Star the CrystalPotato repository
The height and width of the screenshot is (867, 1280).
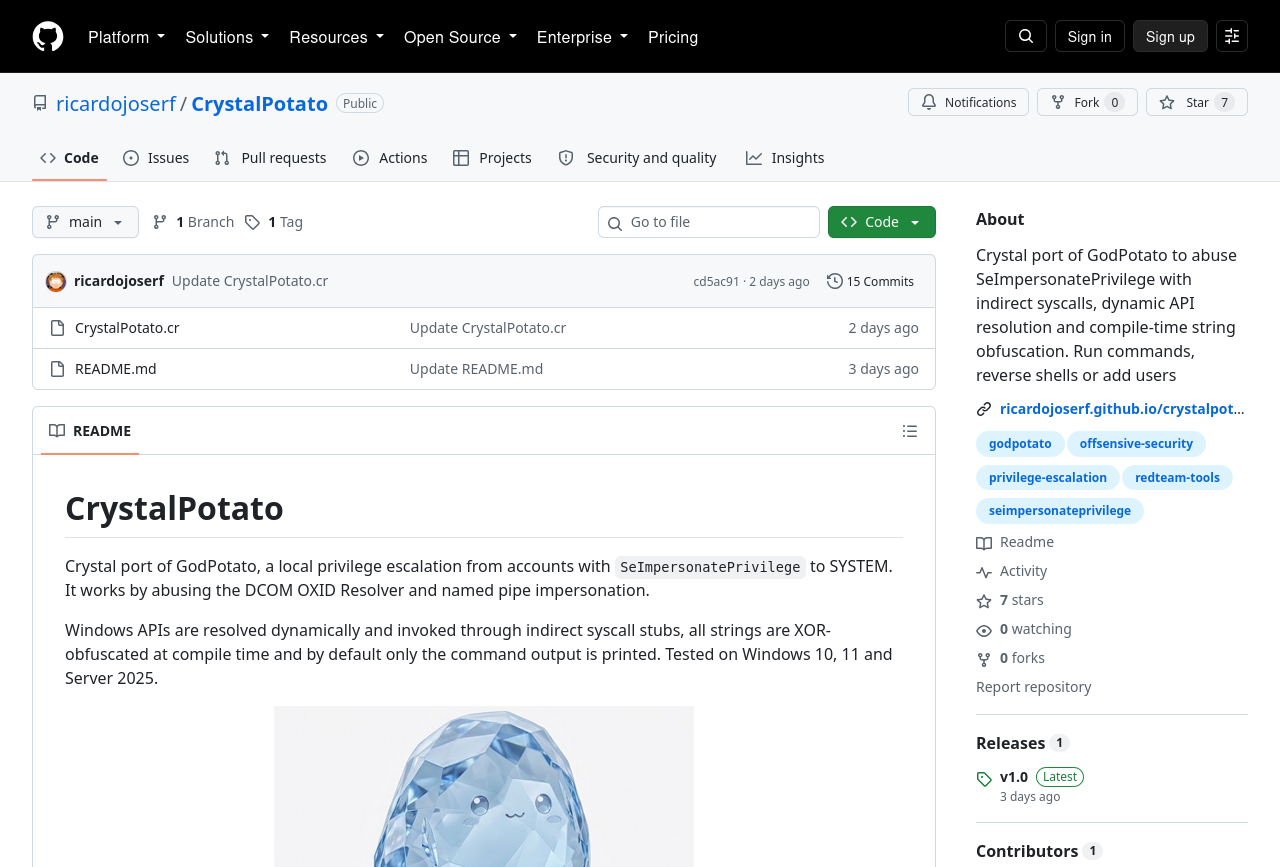click(x=1197, y=102)
